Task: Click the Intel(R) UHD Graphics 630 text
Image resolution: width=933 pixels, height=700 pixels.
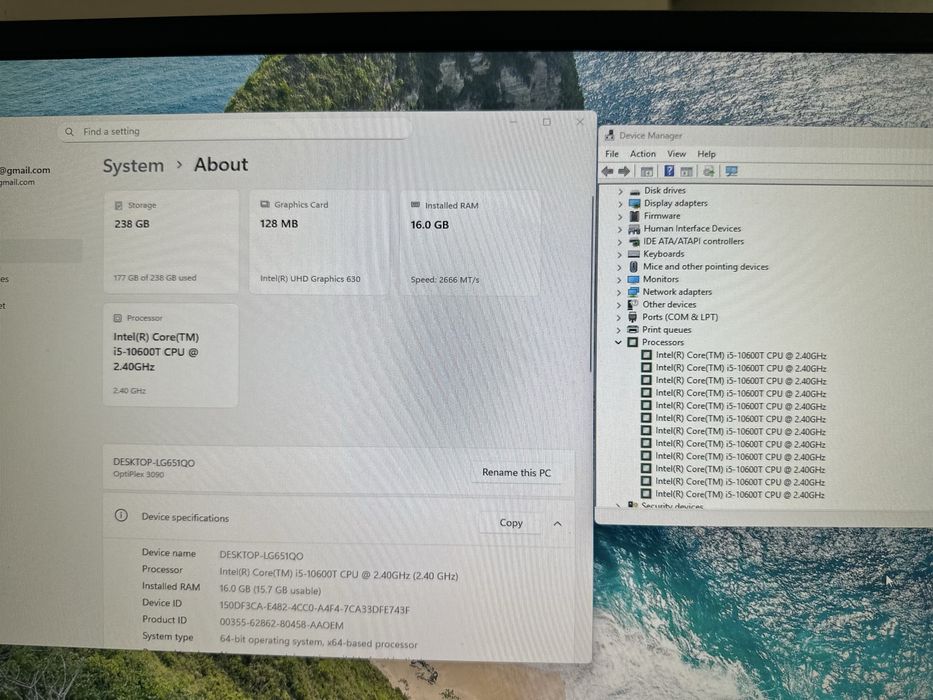Action: click(x=310, y=279)
